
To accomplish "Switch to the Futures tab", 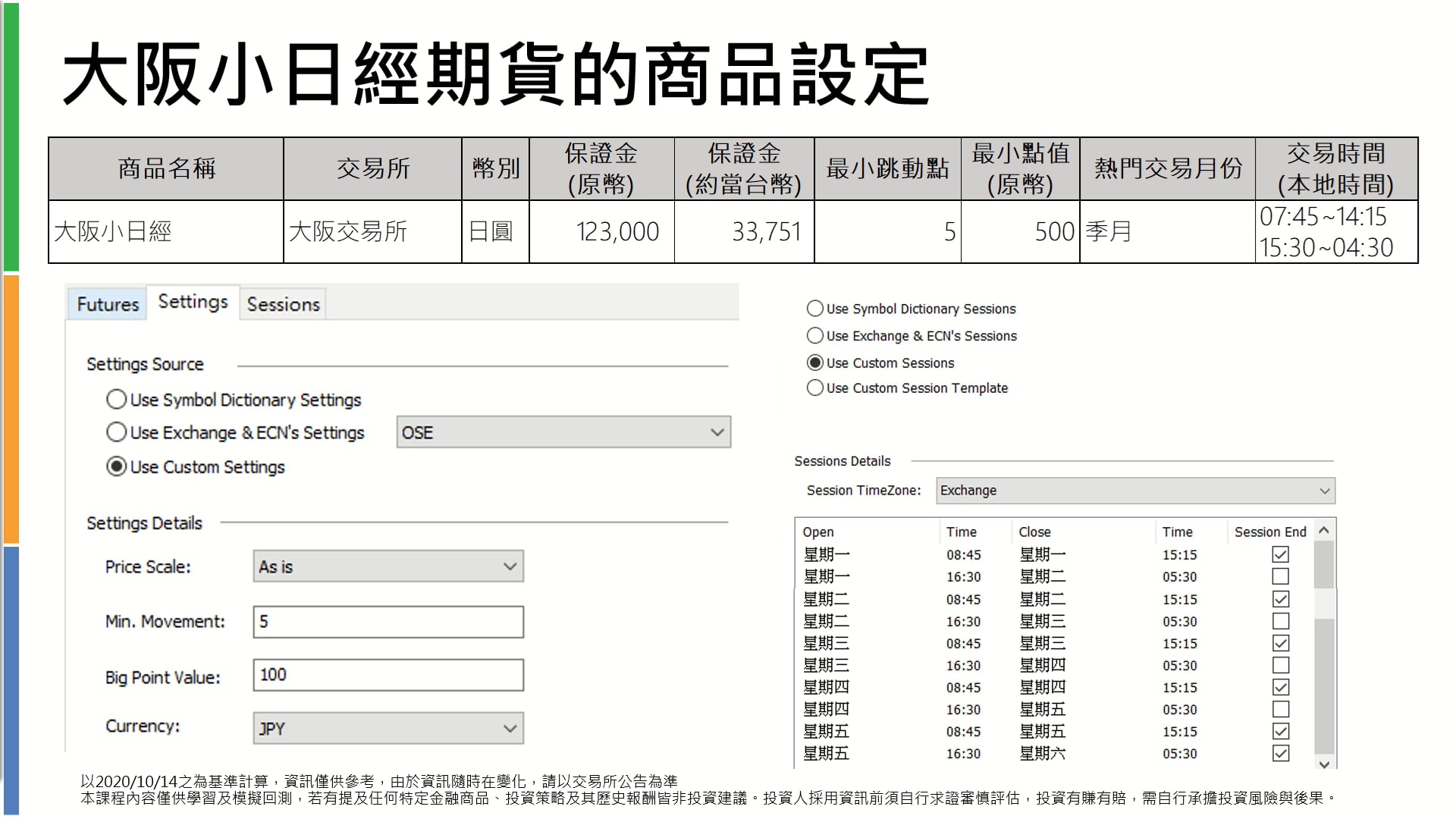I will coord(108,304).
